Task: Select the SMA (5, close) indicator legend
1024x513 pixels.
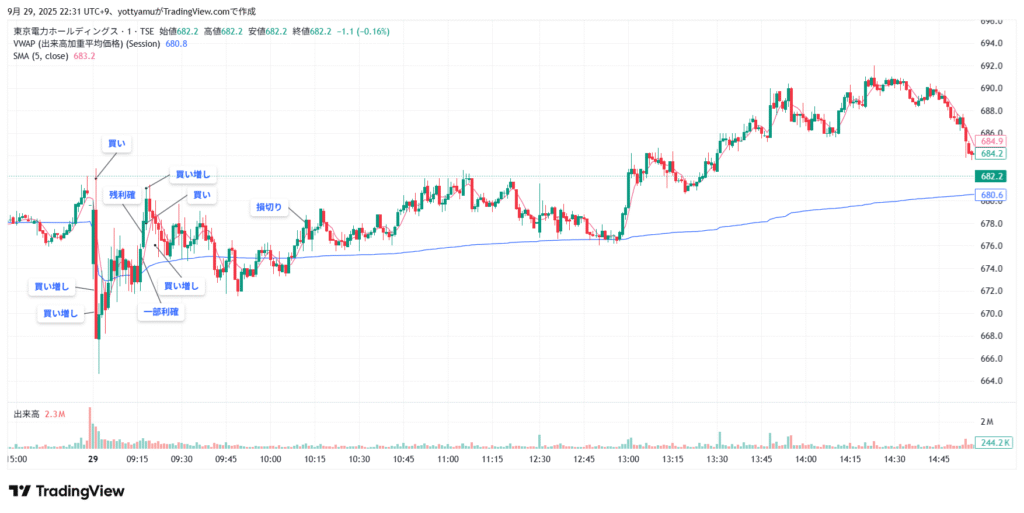Action: [x=40, y=56]
